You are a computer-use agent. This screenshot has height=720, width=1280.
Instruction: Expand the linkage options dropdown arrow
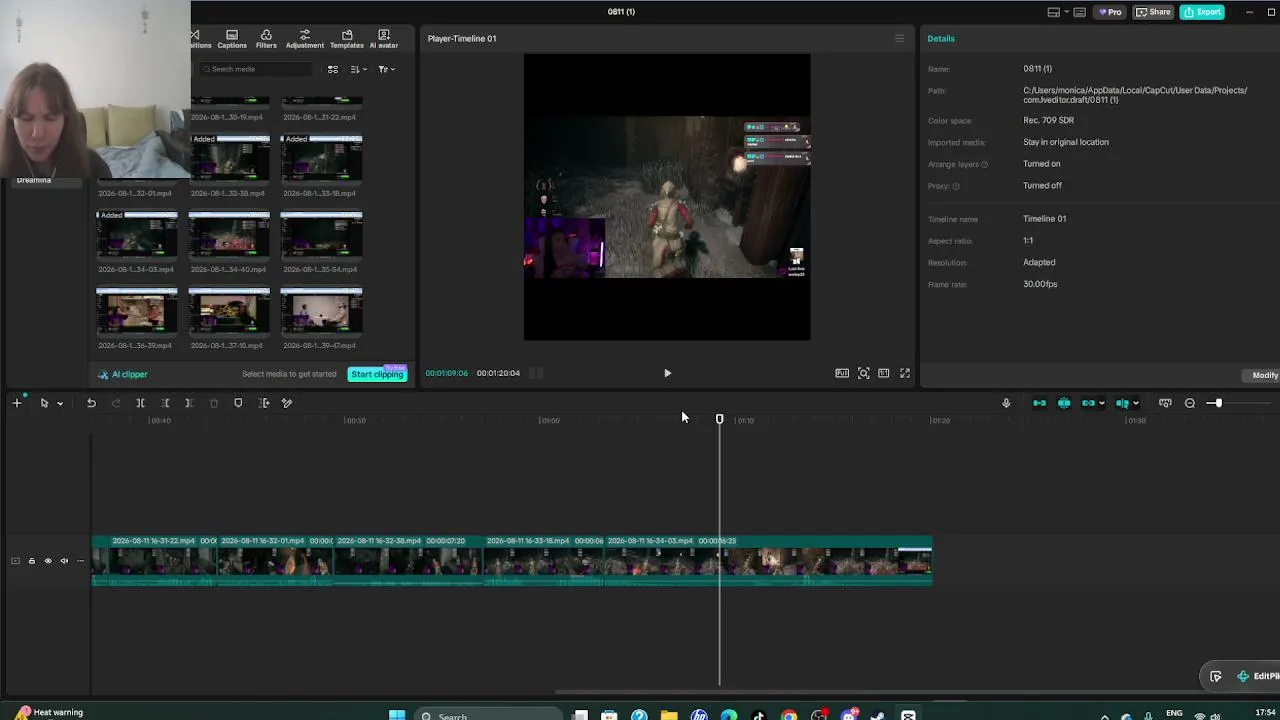click(x=1101, y=403)
